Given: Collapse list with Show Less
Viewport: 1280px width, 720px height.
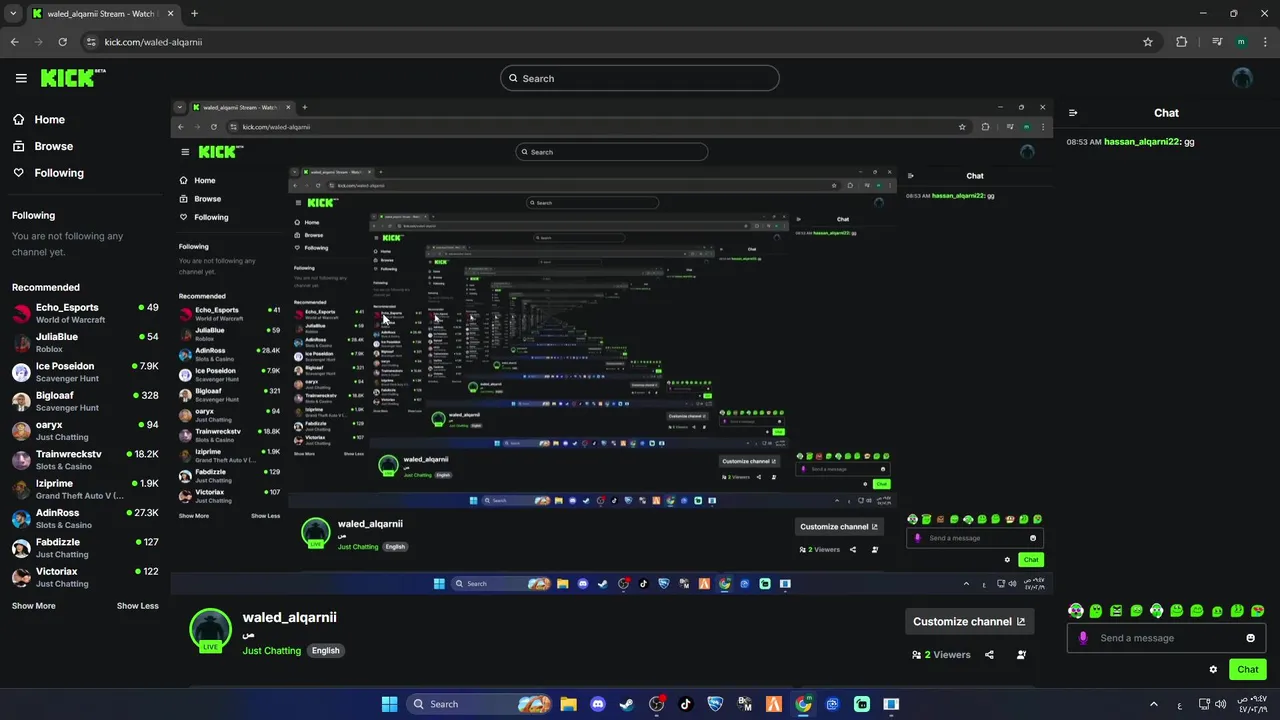Looking at the screenshot, I should click(x=137, y=606).
